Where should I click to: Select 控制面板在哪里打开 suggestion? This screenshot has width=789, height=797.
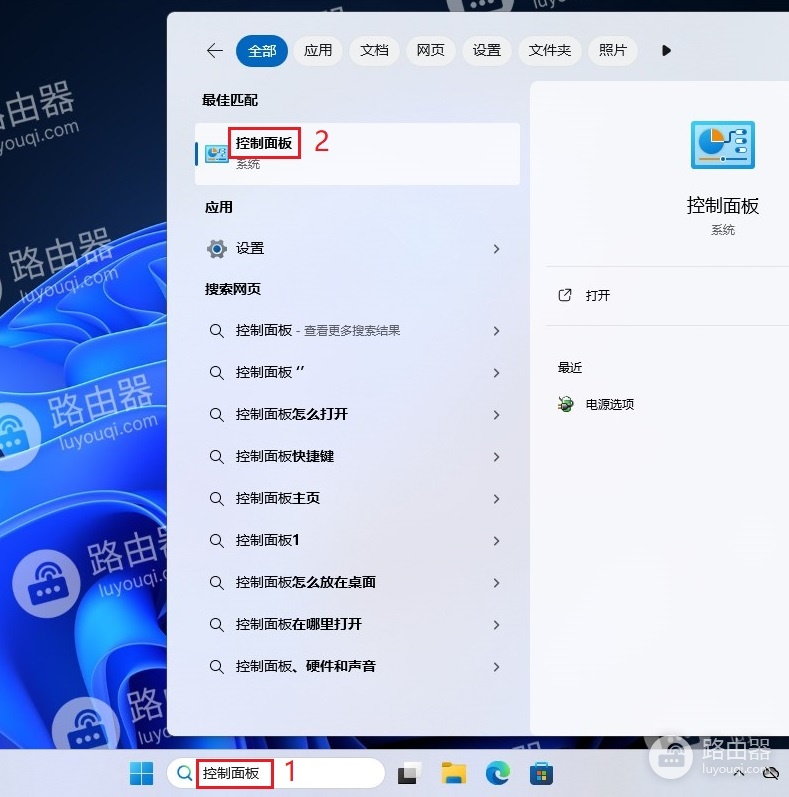[x=357, y=624]
